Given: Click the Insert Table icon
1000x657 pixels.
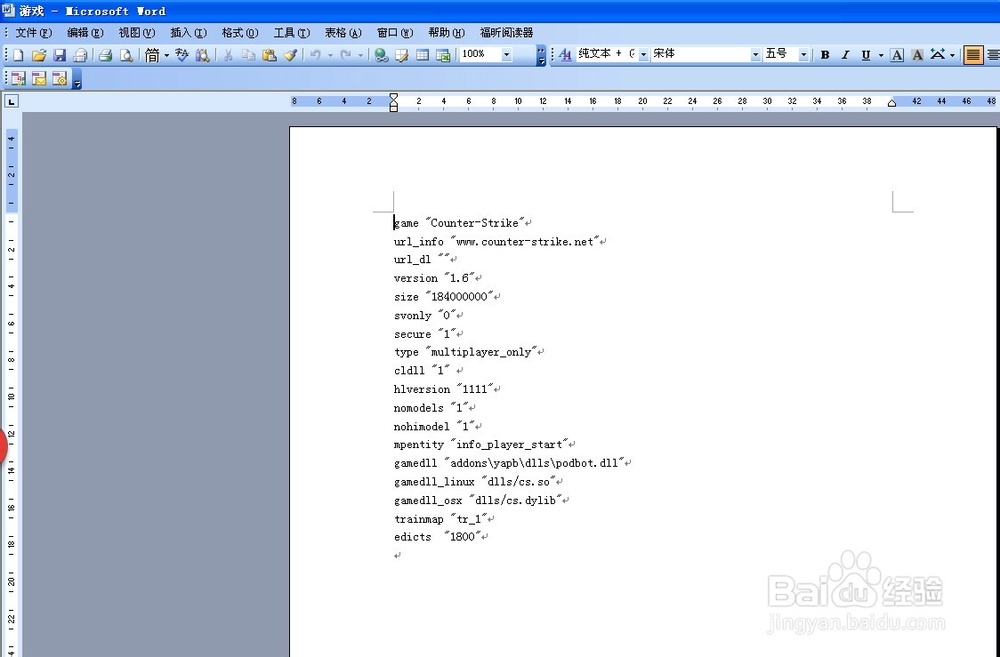Looking at the screenshot, I should click(x=422, y=55).
